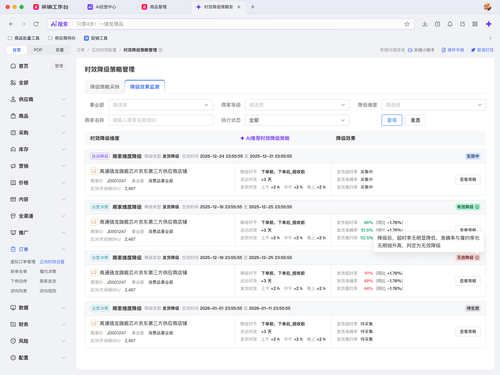Viewport: 500px width, 375px height.
Task: Focus the AI搜索 address bar
Action: 230,24
